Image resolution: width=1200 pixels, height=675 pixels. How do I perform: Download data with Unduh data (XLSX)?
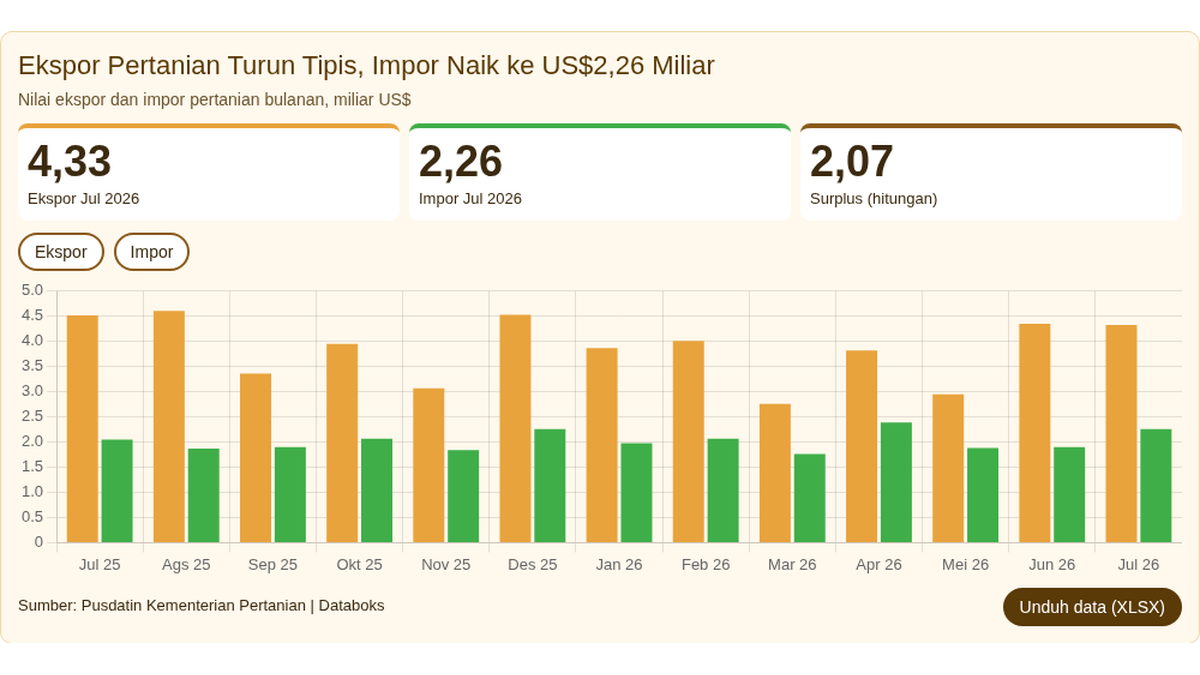pyautogui.click(x=1092, y=607)
